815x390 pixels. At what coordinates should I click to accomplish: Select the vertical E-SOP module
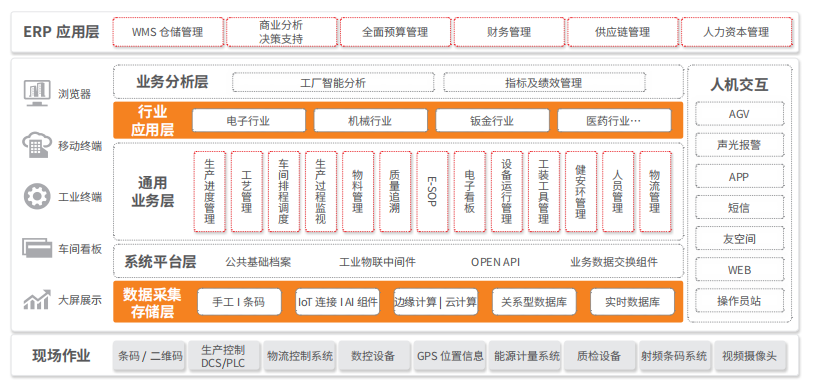[x=432, y=191]
